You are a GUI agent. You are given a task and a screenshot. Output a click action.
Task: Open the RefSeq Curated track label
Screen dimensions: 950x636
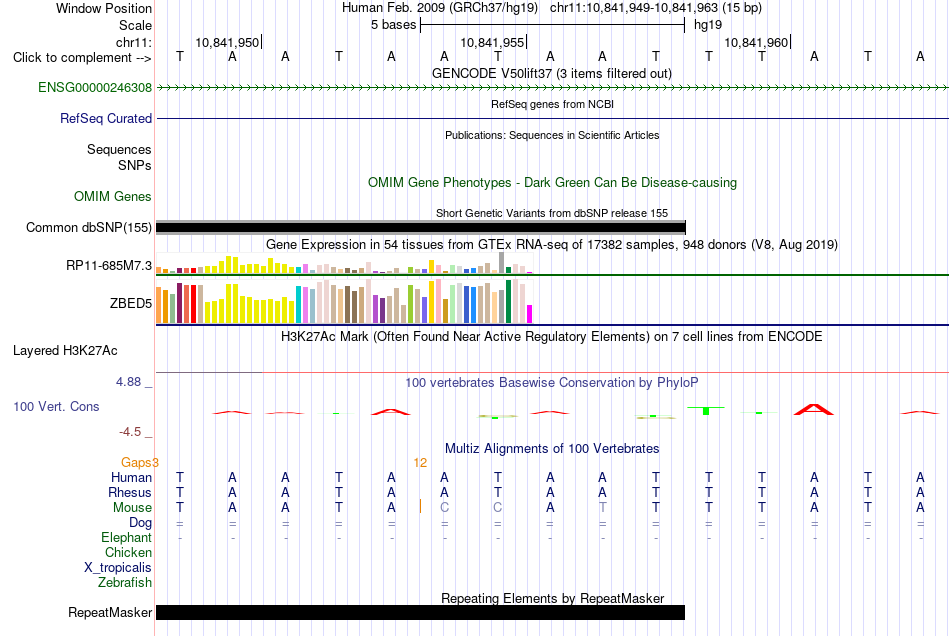pyautogui.click(x=106, y=119)
